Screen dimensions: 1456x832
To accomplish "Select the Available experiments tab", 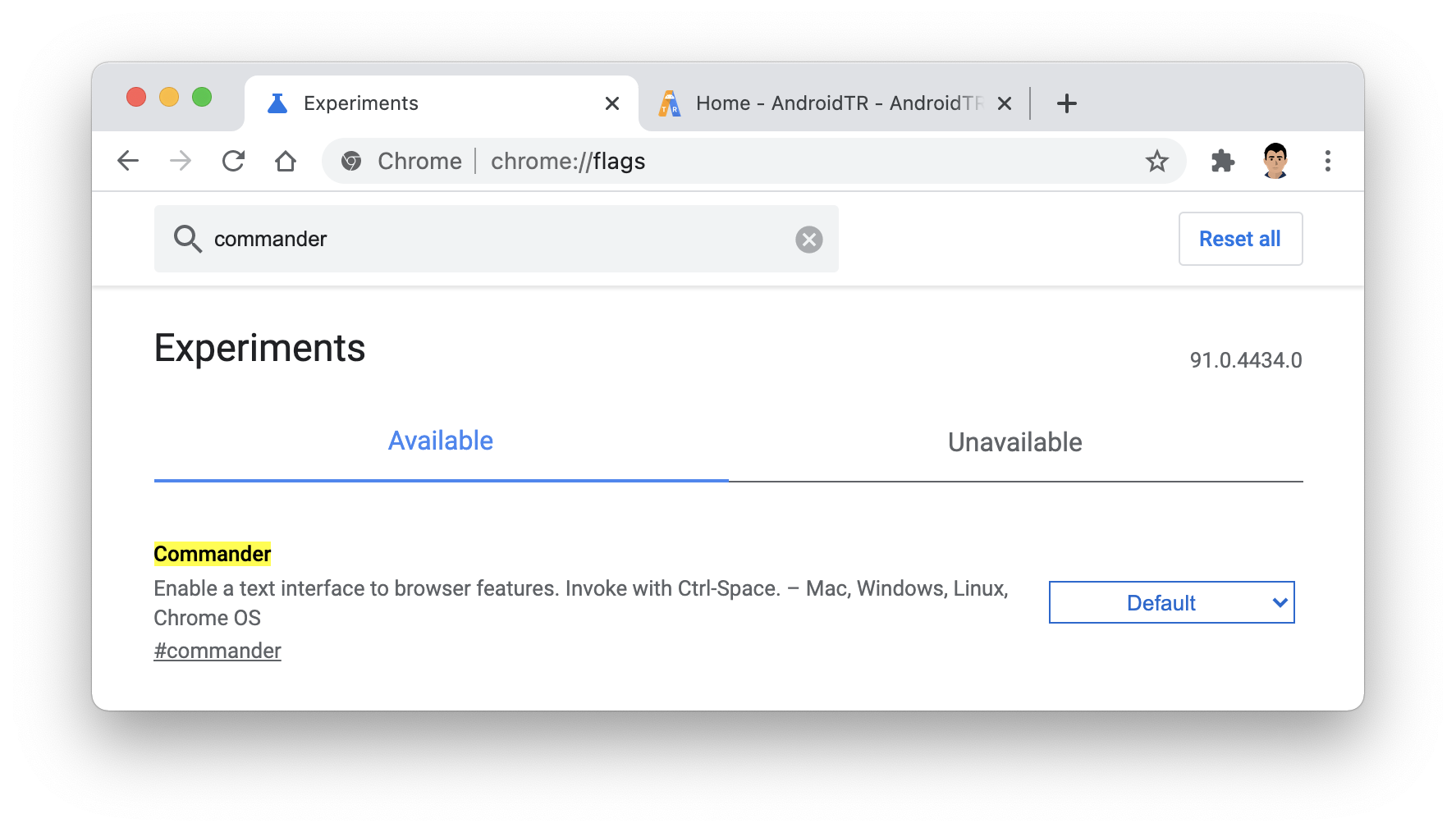I will pyautogui.click(x=441, y=441).
